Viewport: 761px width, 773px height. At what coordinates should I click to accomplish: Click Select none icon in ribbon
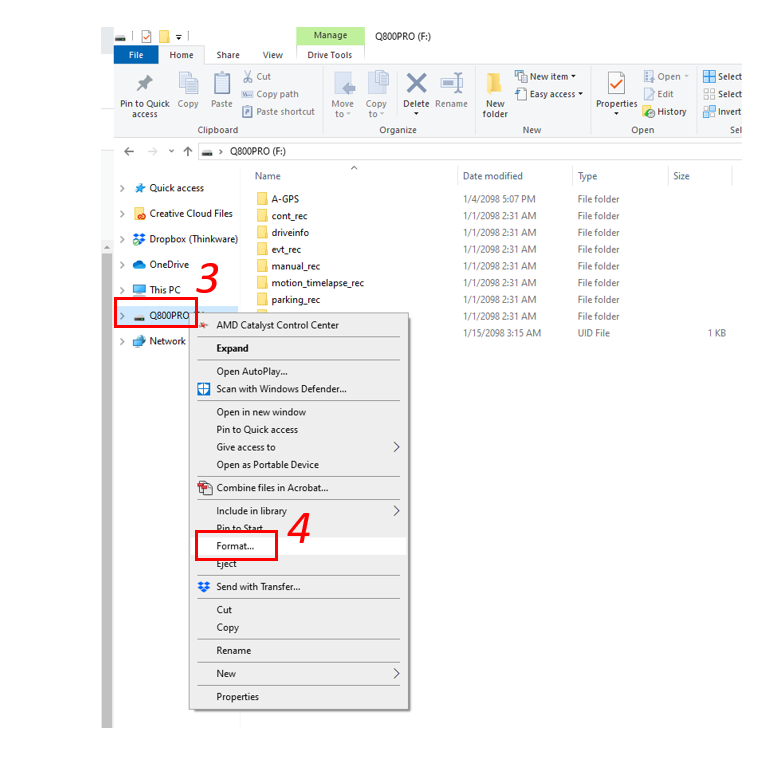pyautogui.click(x=709, y=94)
